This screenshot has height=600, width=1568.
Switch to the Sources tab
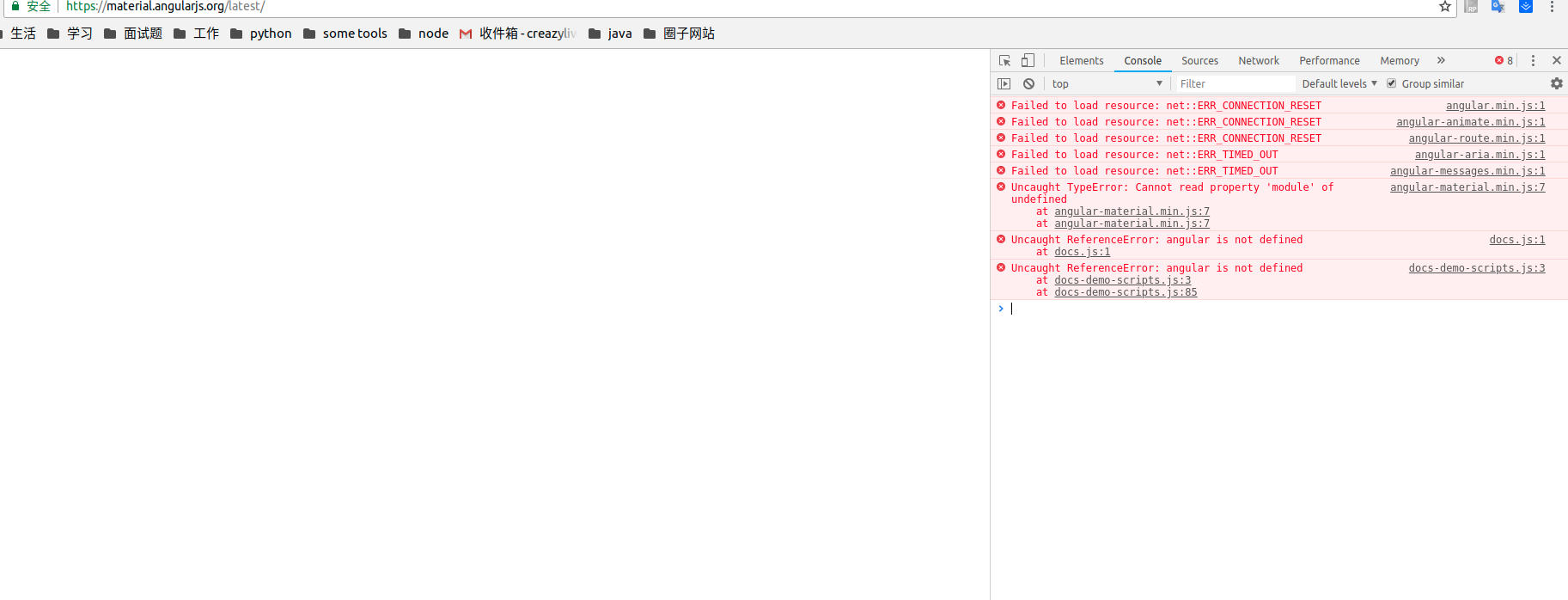point(1199,60)
